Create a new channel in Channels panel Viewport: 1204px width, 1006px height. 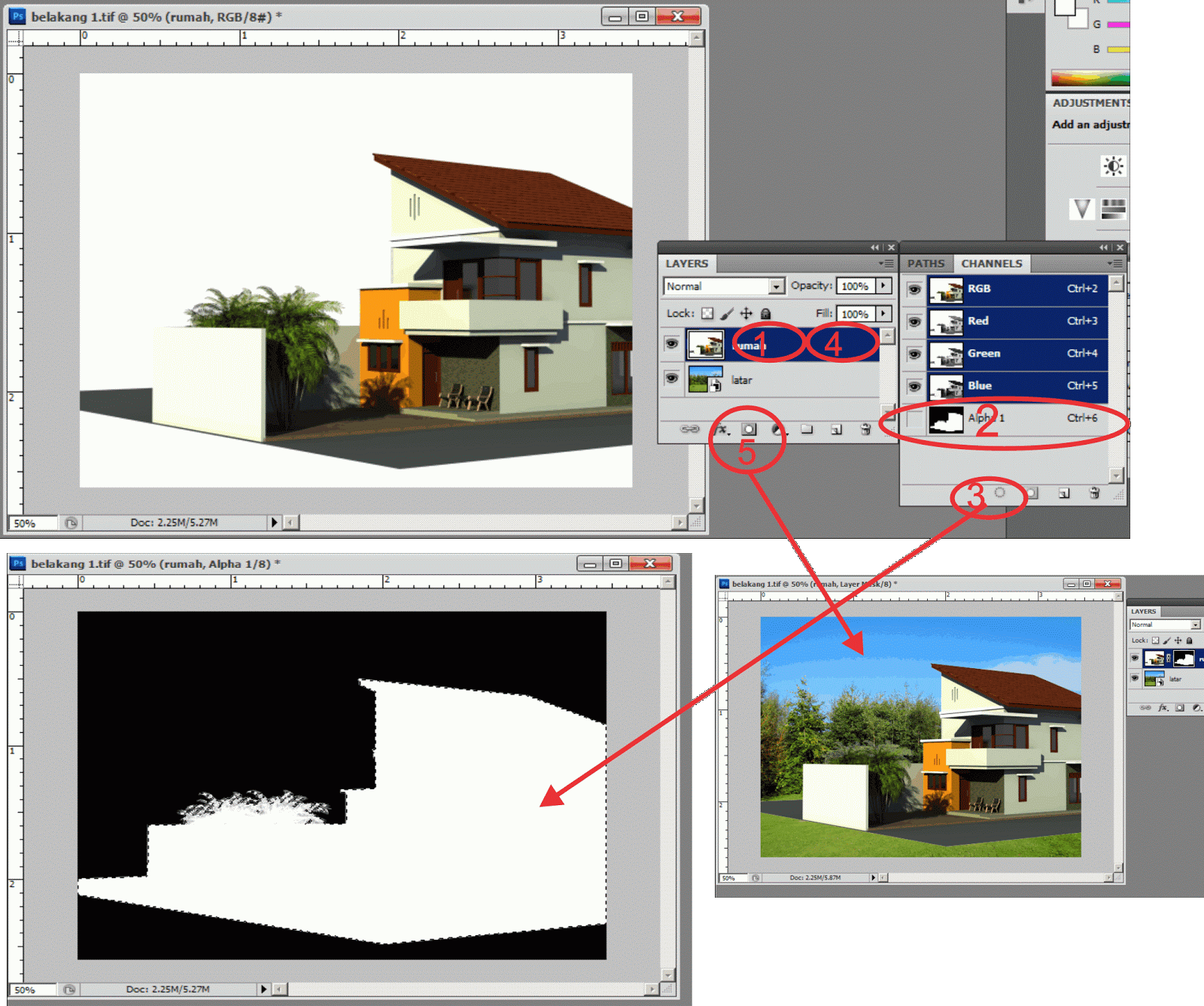click(x=1064, y=494)
